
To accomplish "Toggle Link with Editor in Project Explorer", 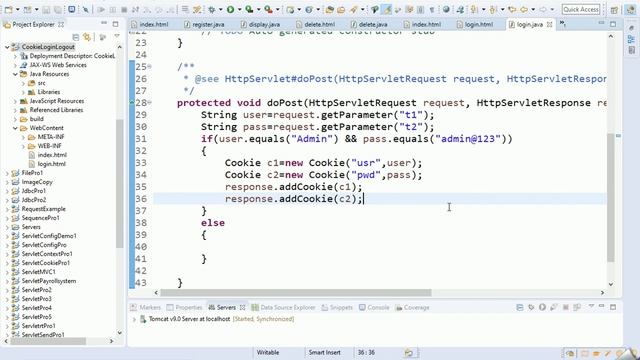I will point(87,37).
